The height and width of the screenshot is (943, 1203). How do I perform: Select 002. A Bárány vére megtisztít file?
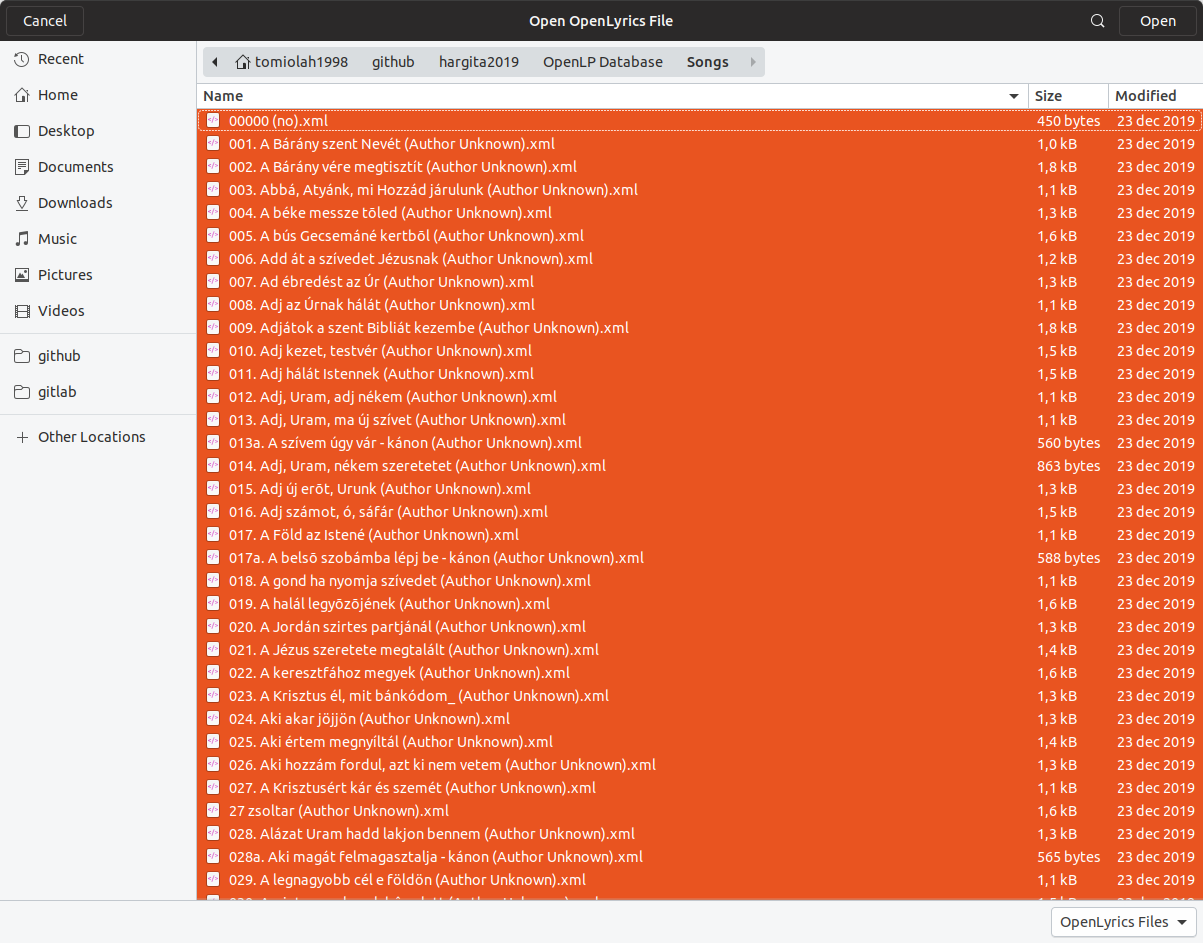click(x=700, y=166)
